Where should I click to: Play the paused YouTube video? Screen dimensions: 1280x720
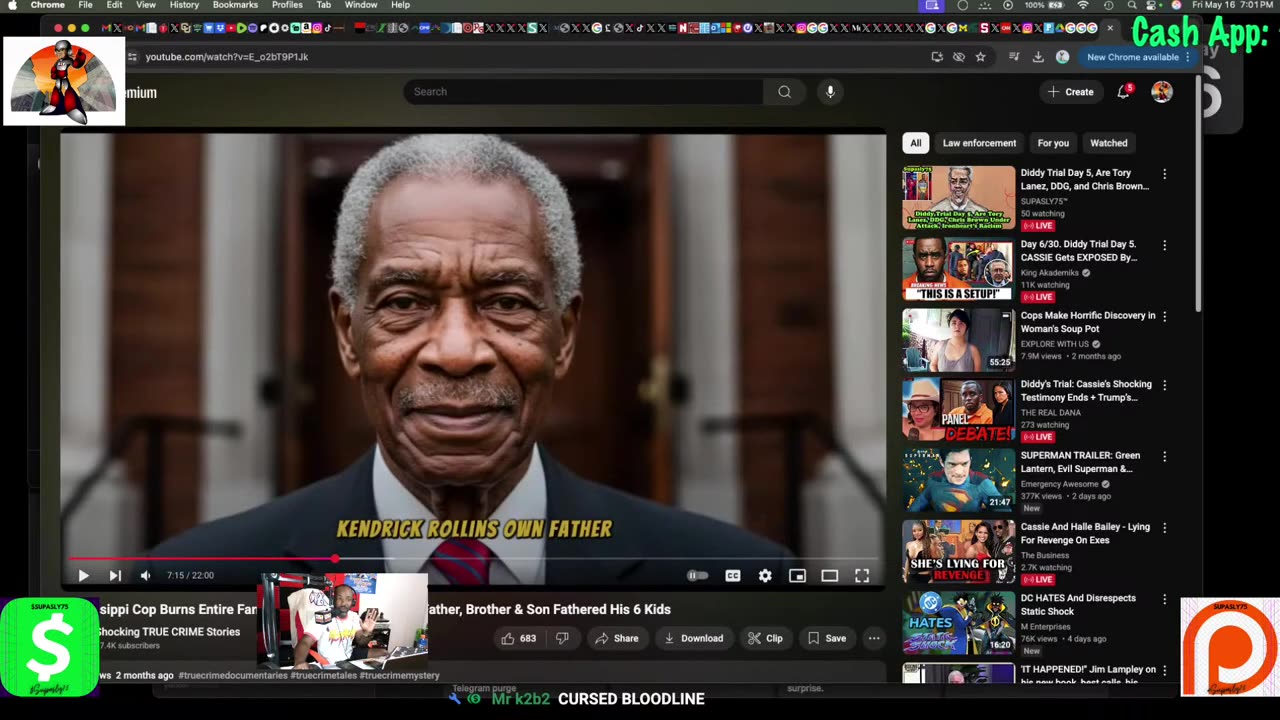coord(83,575)
